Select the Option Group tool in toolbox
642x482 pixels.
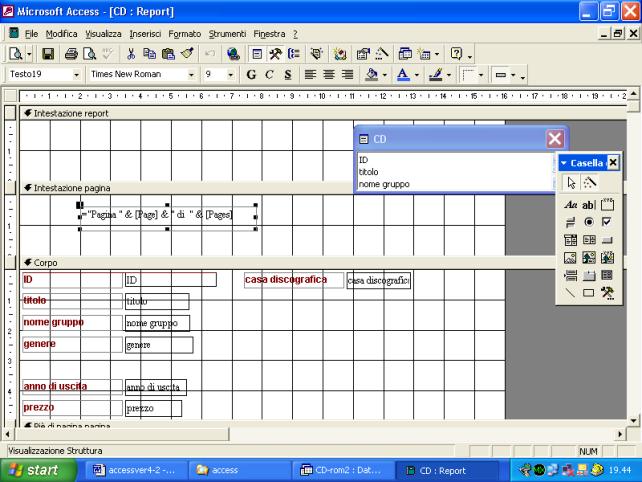(607, 204)
